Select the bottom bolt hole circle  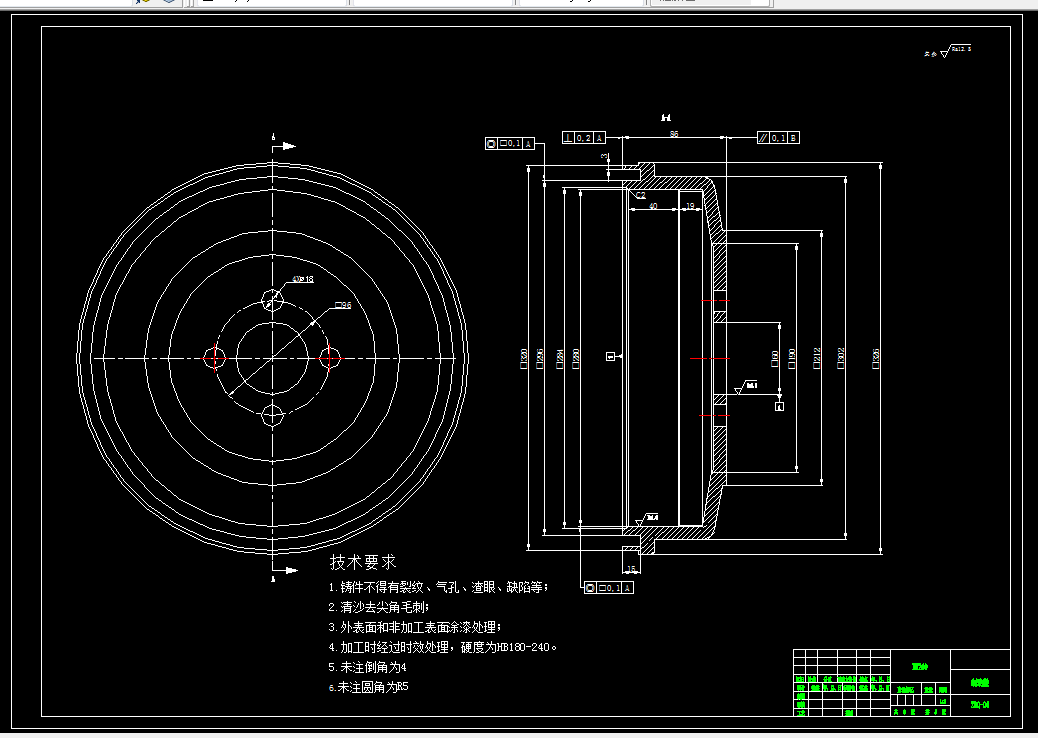[272, 416]
